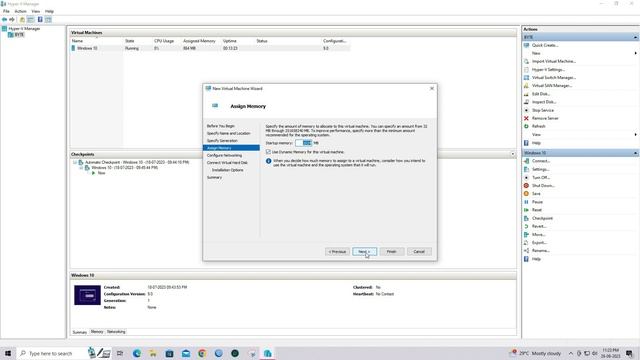Open the Action menu
Image resolution: width=640 pixels, height=360 pixels.
coord(20,11)
